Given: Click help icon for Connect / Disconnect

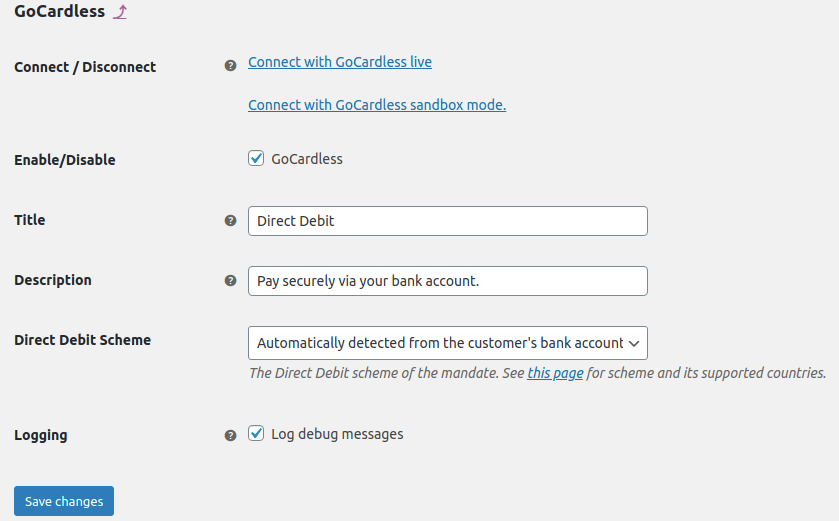Looking at the screenshot, I should coord(230,65).
